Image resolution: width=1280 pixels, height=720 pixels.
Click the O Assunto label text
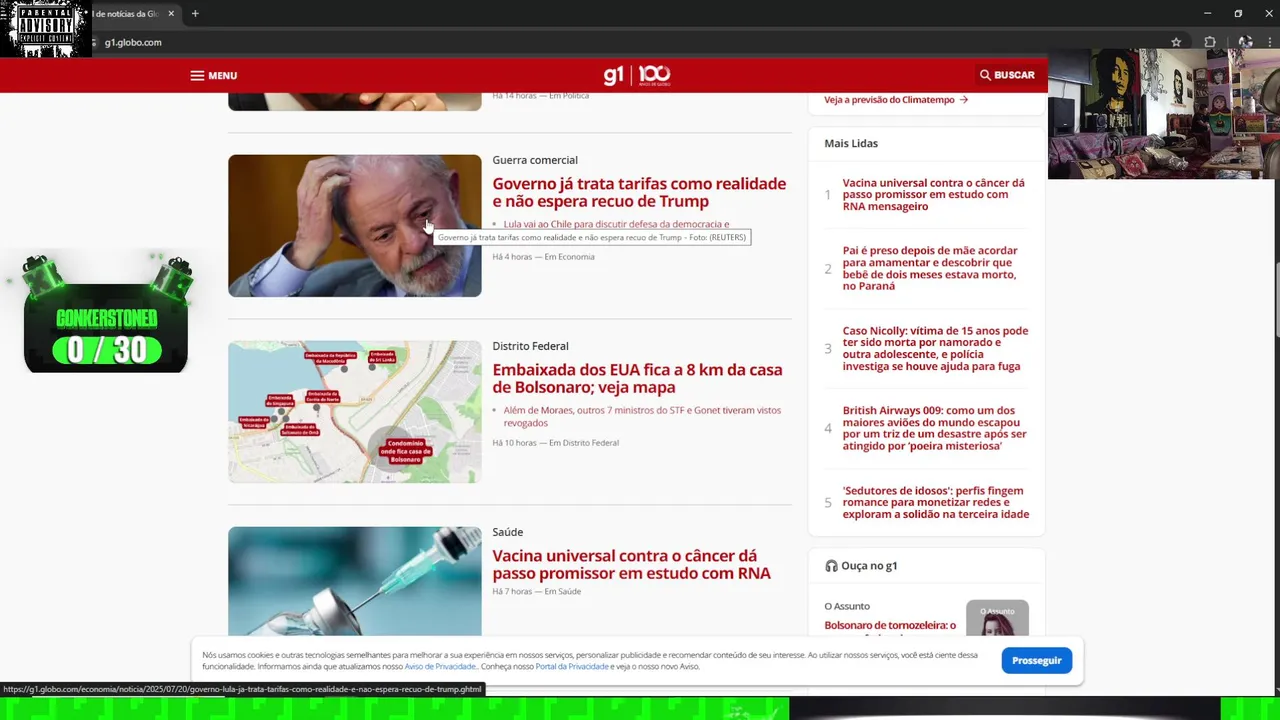tap(847, 606)
